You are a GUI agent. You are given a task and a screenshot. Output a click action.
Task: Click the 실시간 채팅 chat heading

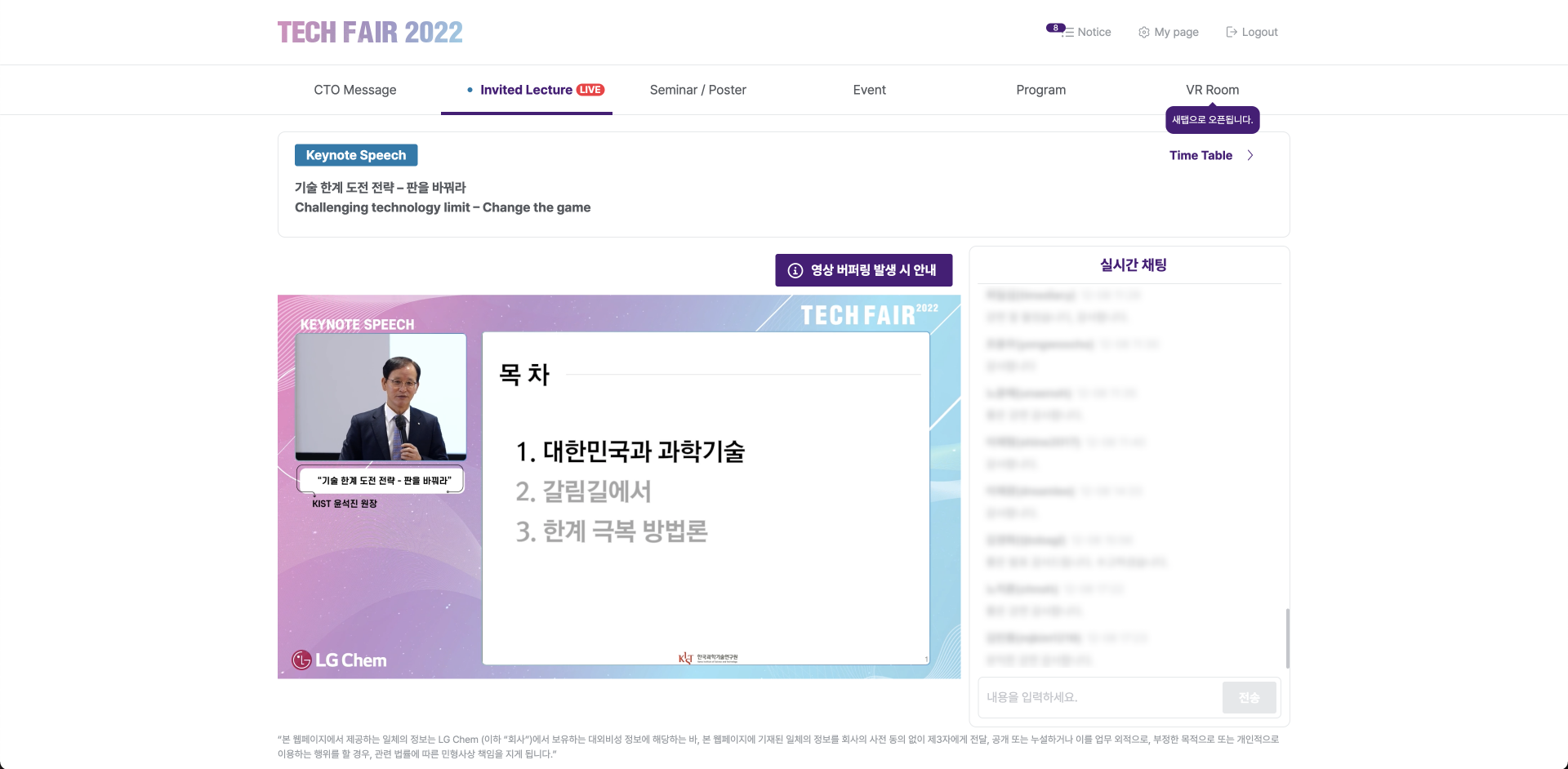[x=1134, y=265]
